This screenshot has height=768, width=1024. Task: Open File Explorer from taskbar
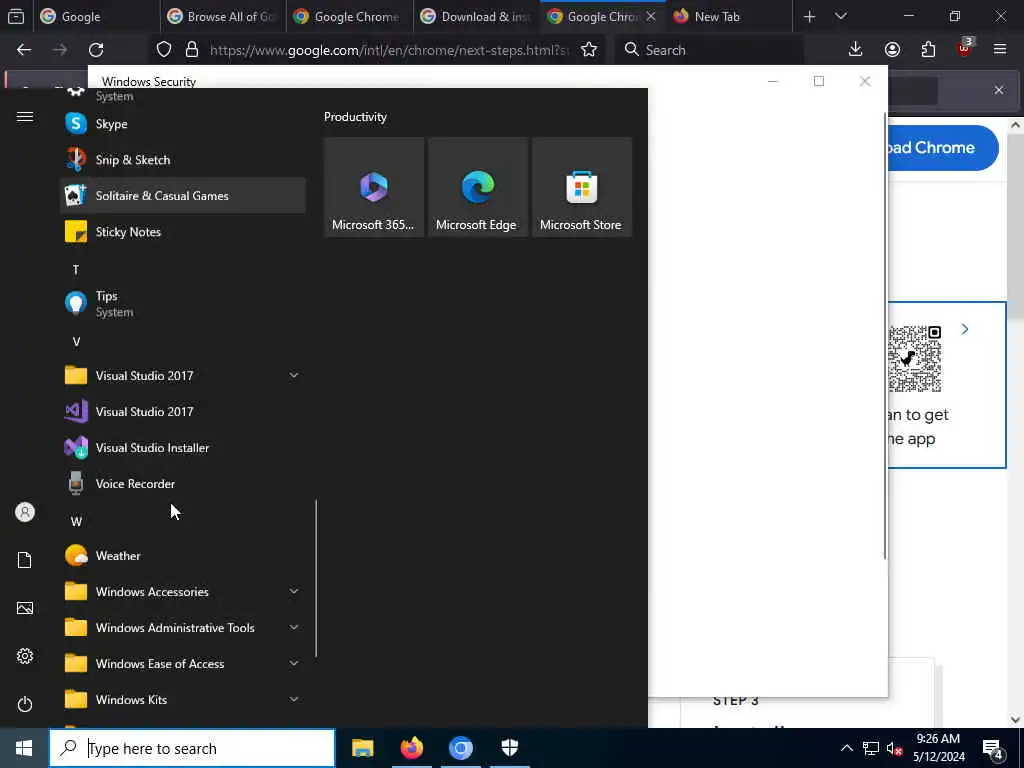point(362,748)
